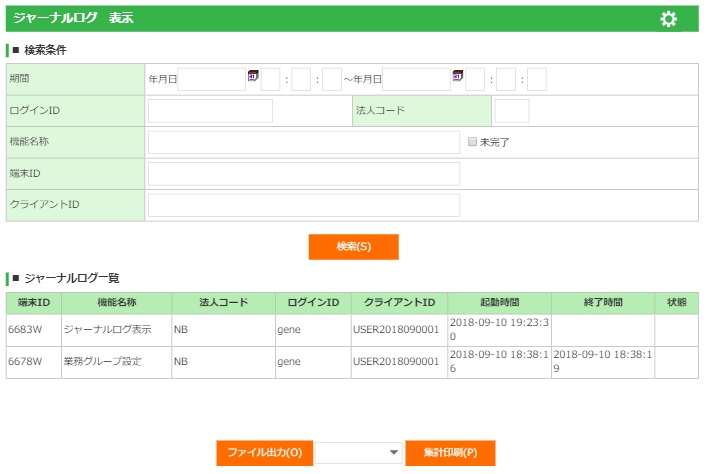
Task: Click the start date 年月日 input field
Action: pos(211,79)
